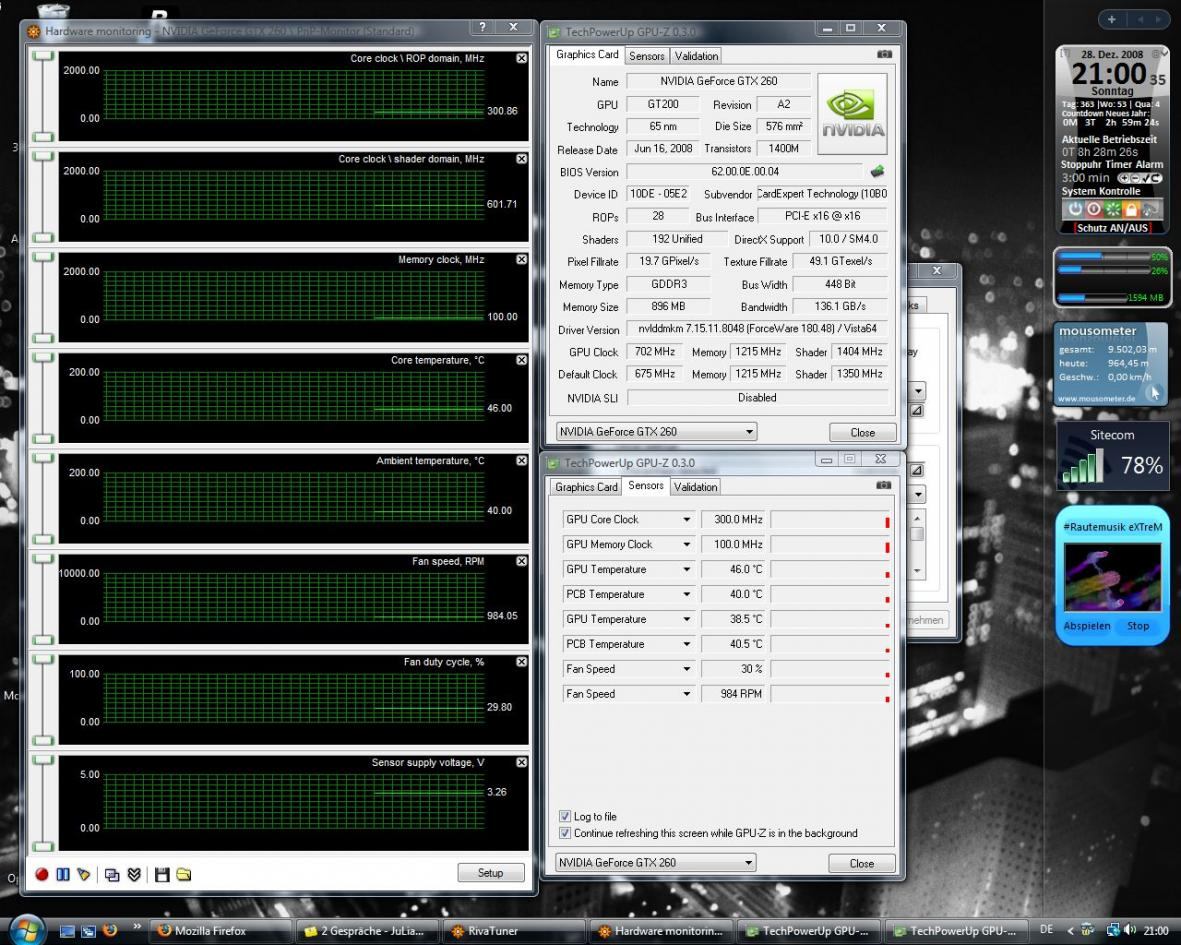The width and height of the screenshot is (1181, 945).
Task: Open GPU selector dropdown in Sensors window
Action: click(x=748, y=862)
